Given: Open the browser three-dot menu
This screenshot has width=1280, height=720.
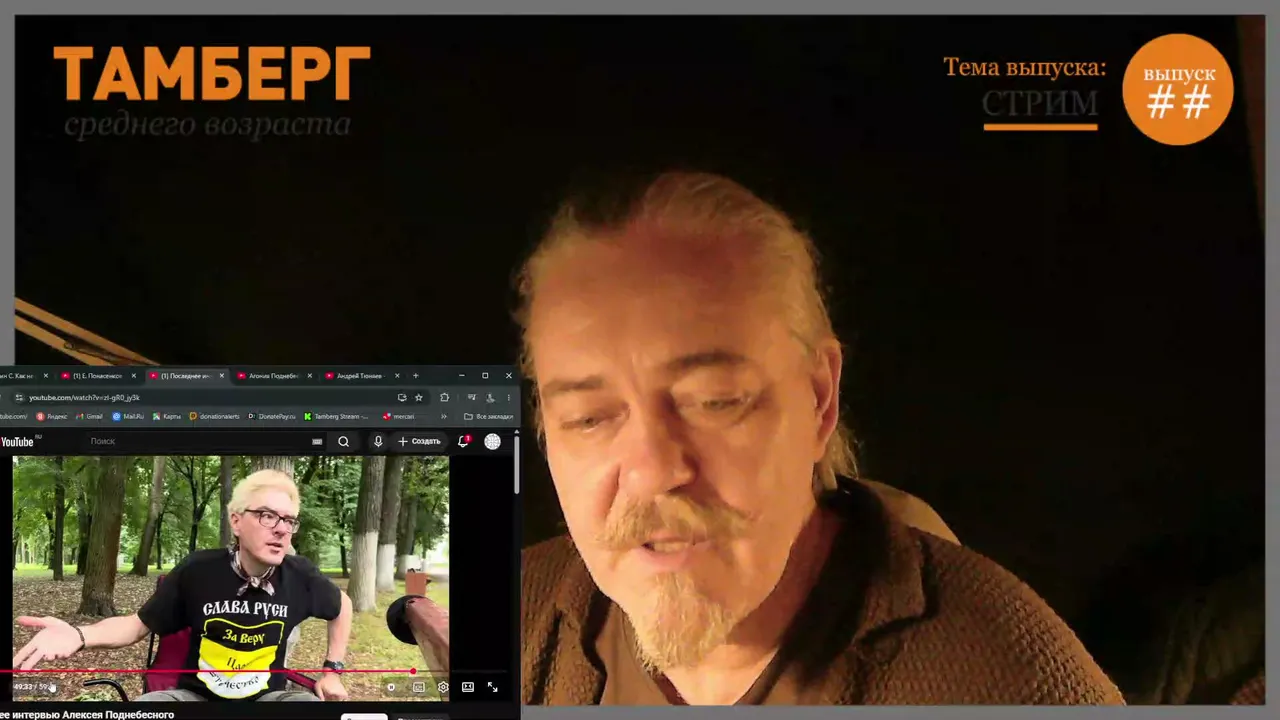Looking at the screenshot, I should click(x=508, y=397).
